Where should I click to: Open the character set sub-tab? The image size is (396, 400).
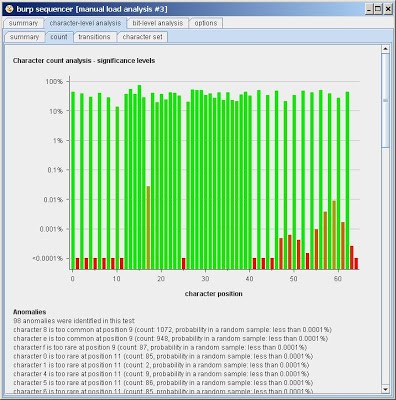point(142,37)
